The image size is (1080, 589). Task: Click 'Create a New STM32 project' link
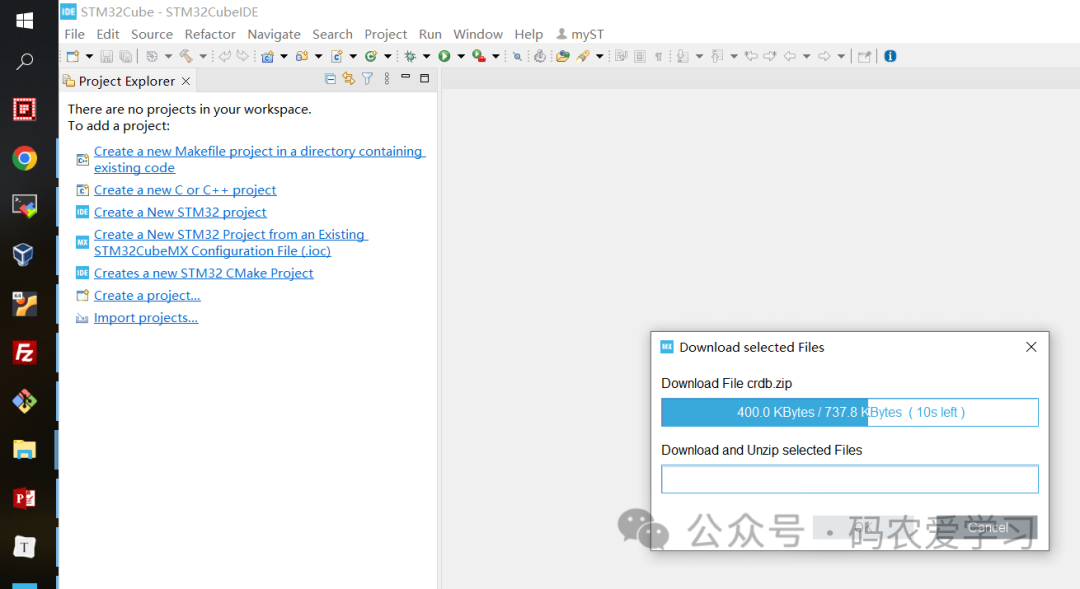(180, 212)
